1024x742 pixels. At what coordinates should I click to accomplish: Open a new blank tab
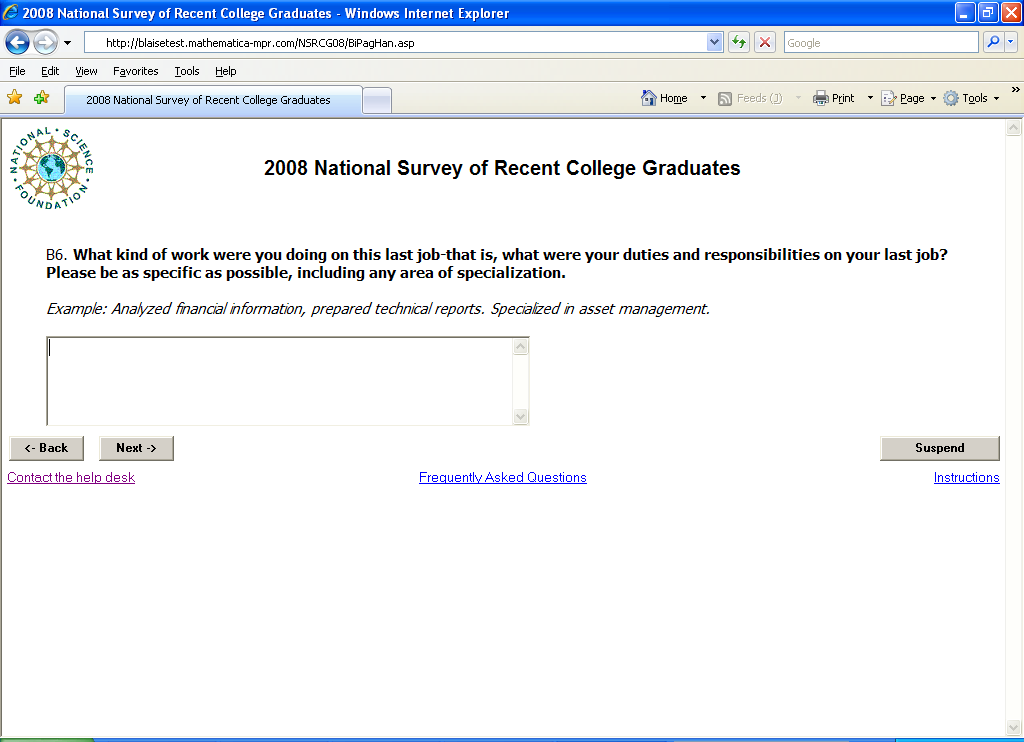click(377, 101)
